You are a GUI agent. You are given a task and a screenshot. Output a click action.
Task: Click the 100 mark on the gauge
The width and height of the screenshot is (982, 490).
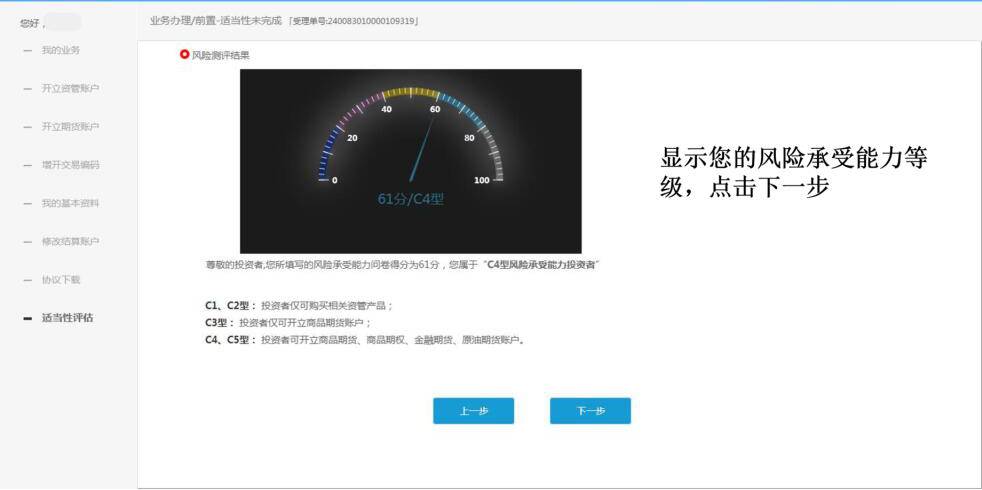click(x=482, y=180)
